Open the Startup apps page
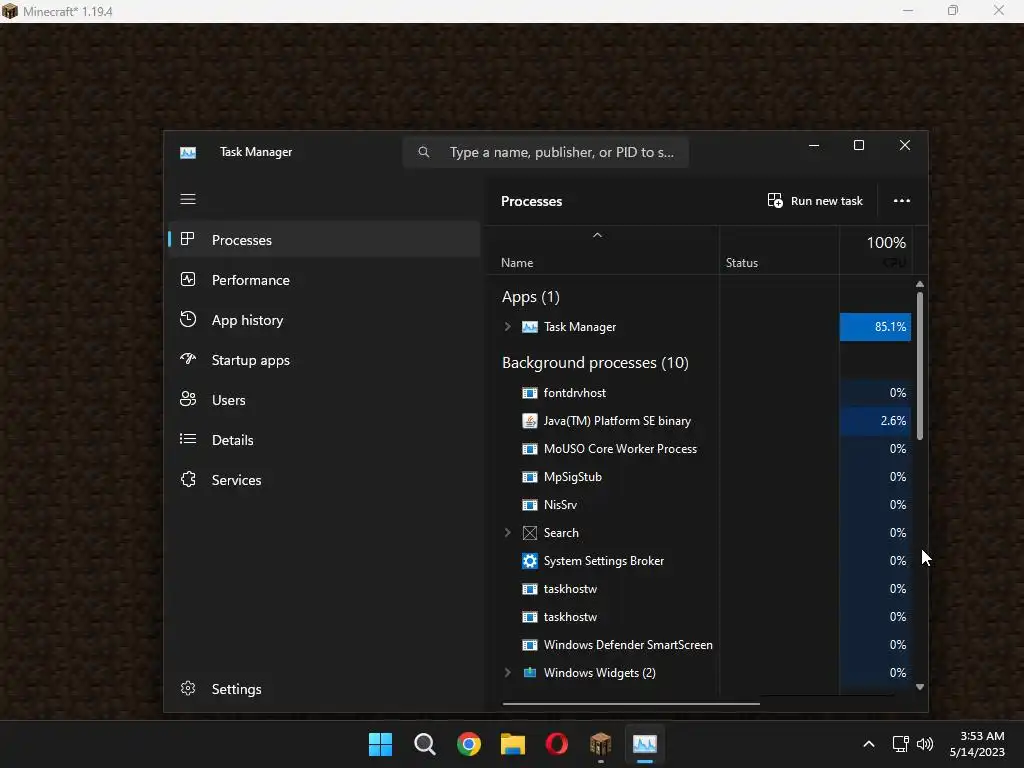Screen dimensions: 1024x768 [324, 360]
